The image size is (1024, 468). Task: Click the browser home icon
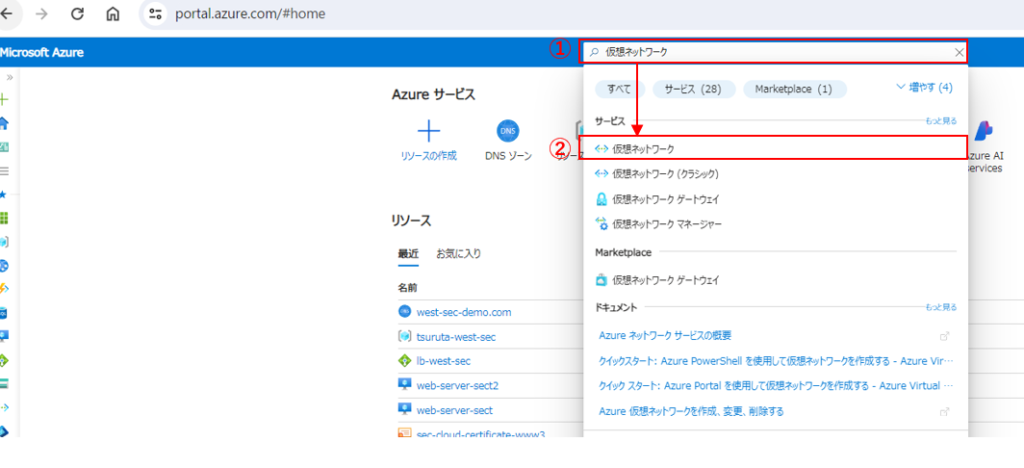113,14
